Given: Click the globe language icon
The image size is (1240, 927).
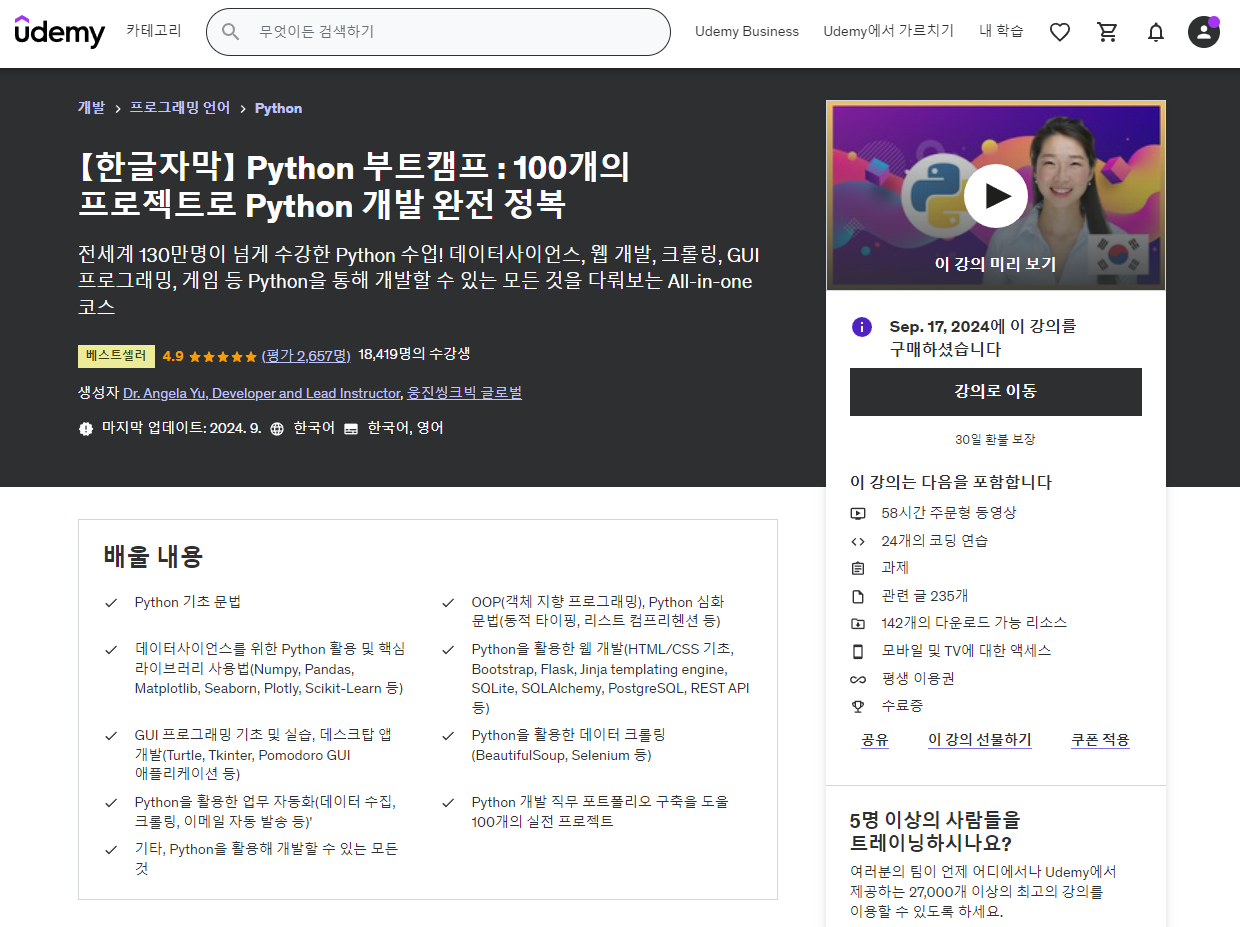Looking at the screenshot, I should coord(277,428).
